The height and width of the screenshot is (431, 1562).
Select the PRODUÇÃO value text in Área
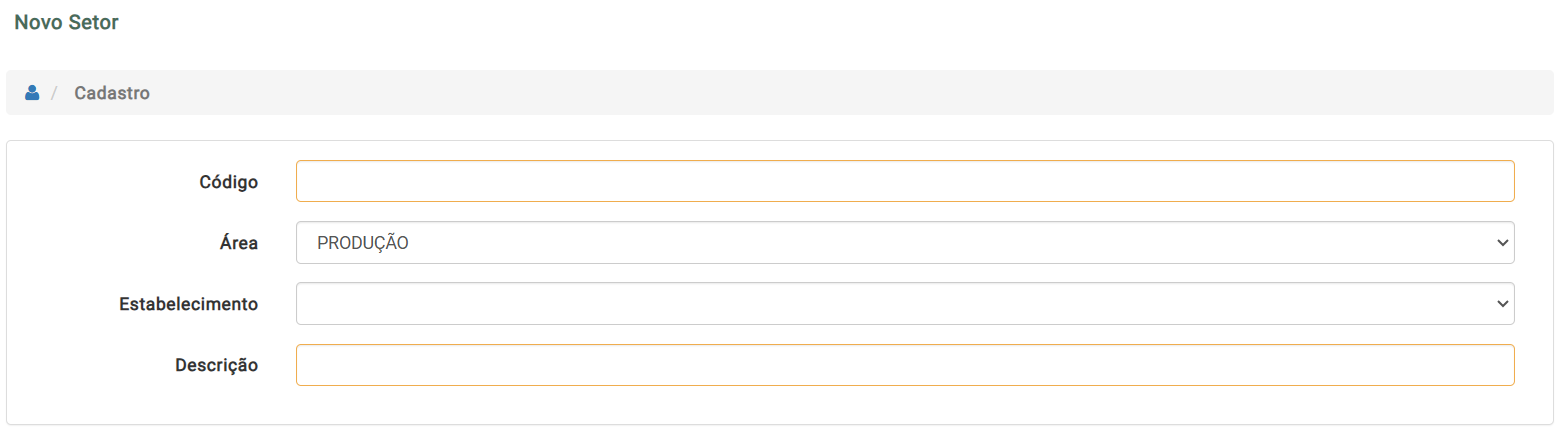[363, 243]
